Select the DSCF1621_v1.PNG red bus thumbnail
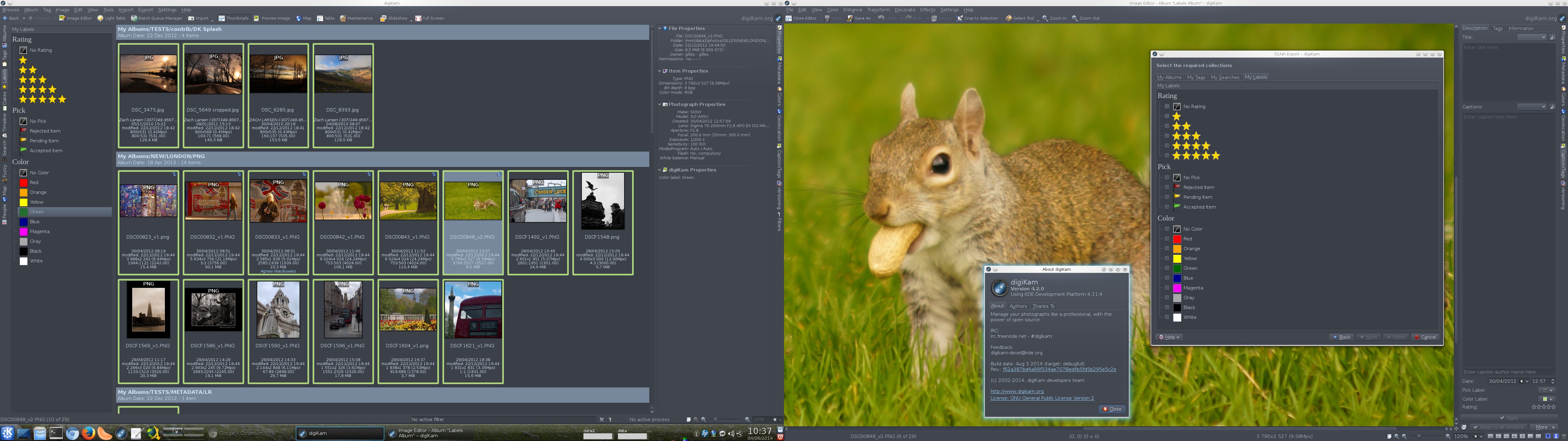Screen dimensions: 1568x441 coord(473,310)
